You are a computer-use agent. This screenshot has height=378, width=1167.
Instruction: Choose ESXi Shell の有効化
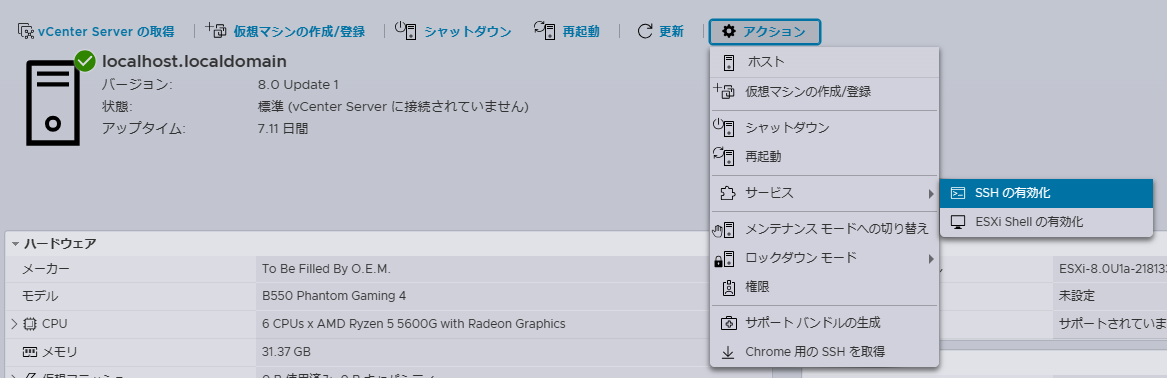[x=1046, y=222]
